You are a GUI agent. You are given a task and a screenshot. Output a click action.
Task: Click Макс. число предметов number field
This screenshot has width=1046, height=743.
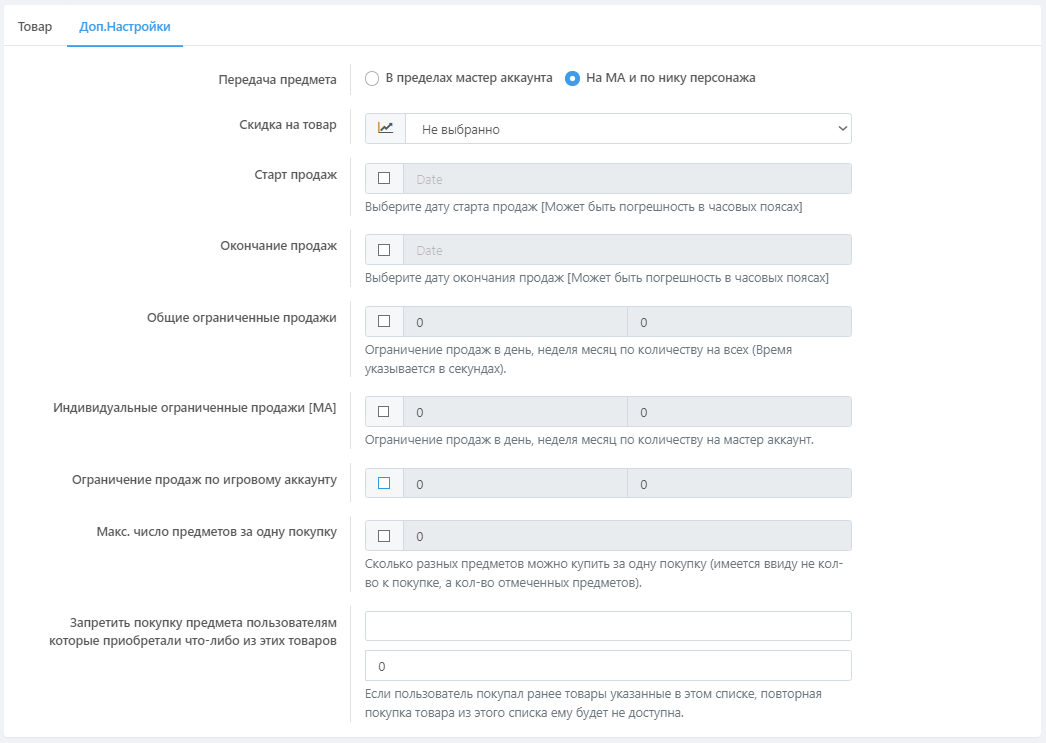click(627, 536)
